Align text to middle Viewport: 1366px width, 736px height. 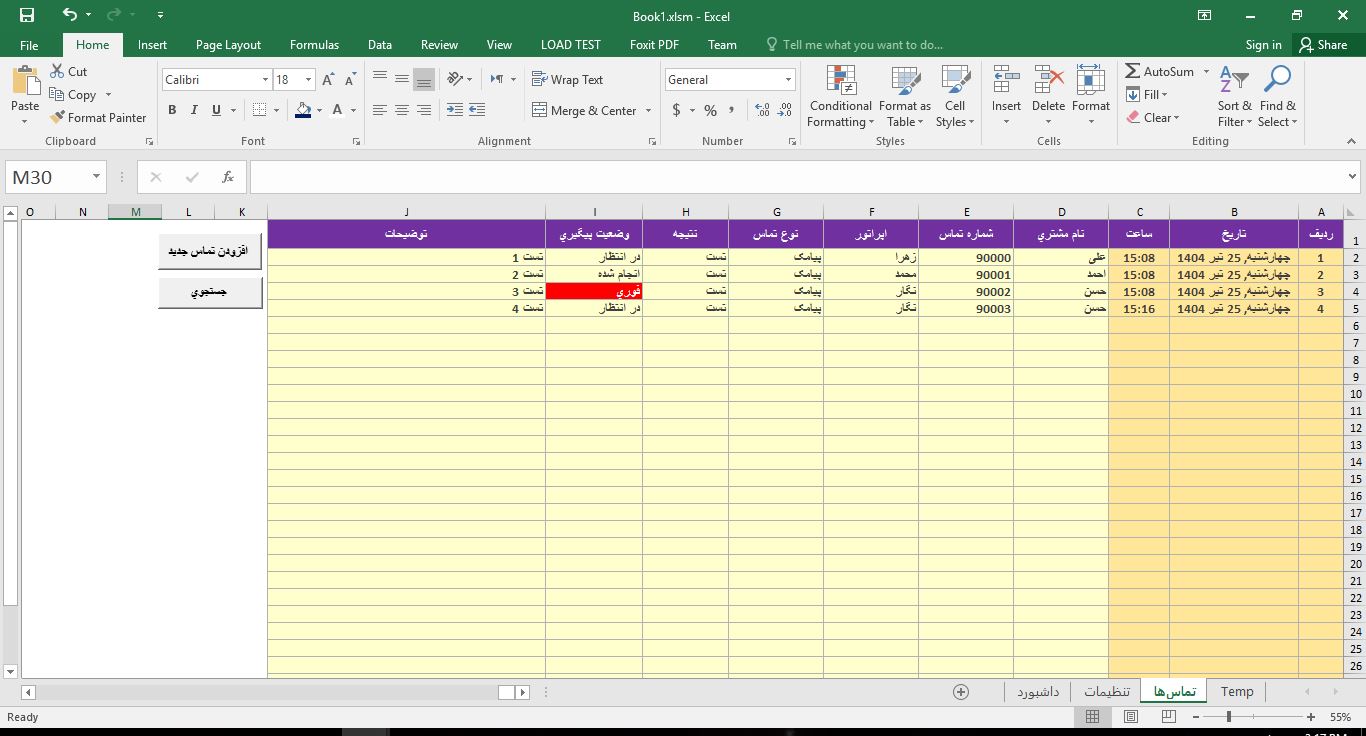402,79
